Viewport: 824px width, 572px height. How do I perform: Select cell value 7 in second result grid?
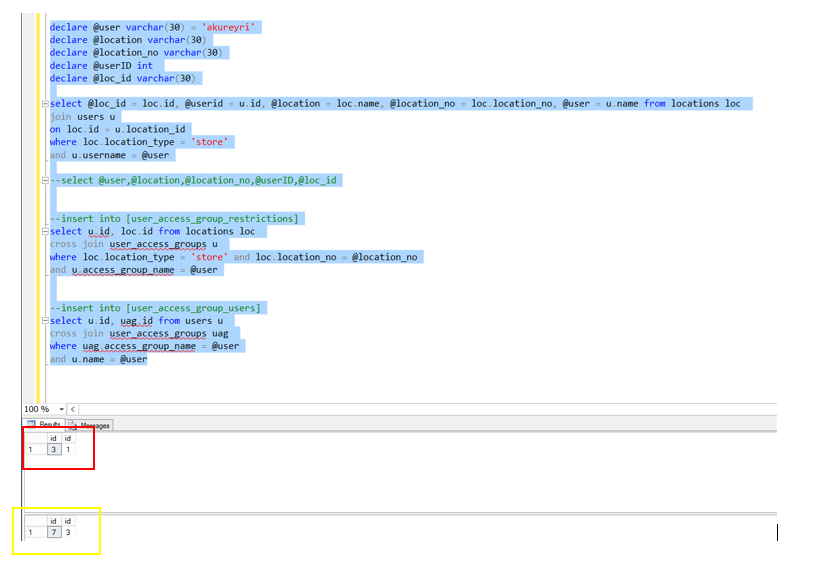coord(54,533)
